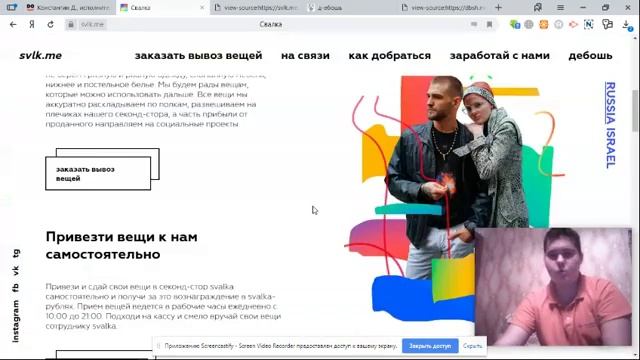Click the orange extension icon
This screenshot has height=360, width=640.
tap(544, 24)
